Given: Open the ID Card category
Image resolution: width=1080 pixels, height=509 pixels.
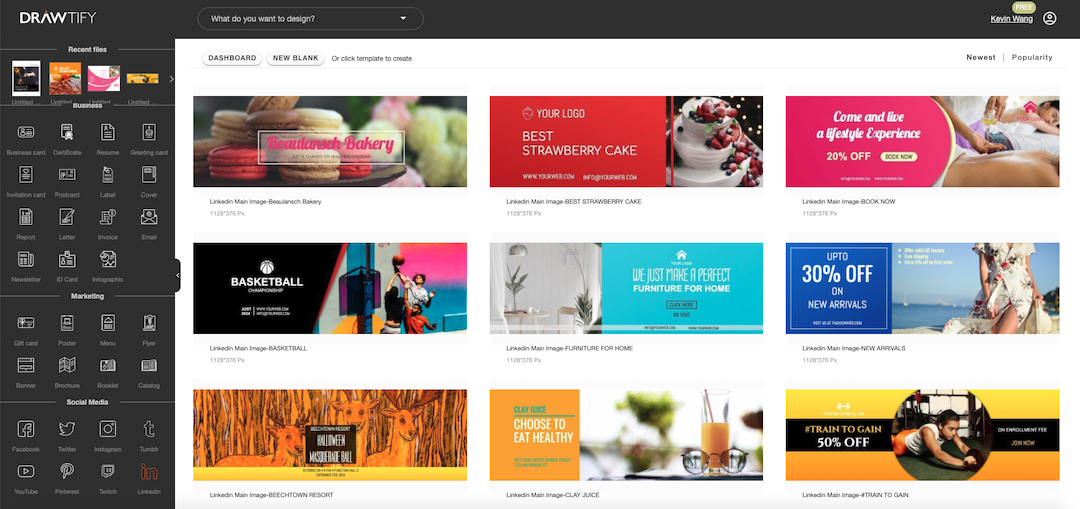Looking at the screenshot, I should pos(67,260).
